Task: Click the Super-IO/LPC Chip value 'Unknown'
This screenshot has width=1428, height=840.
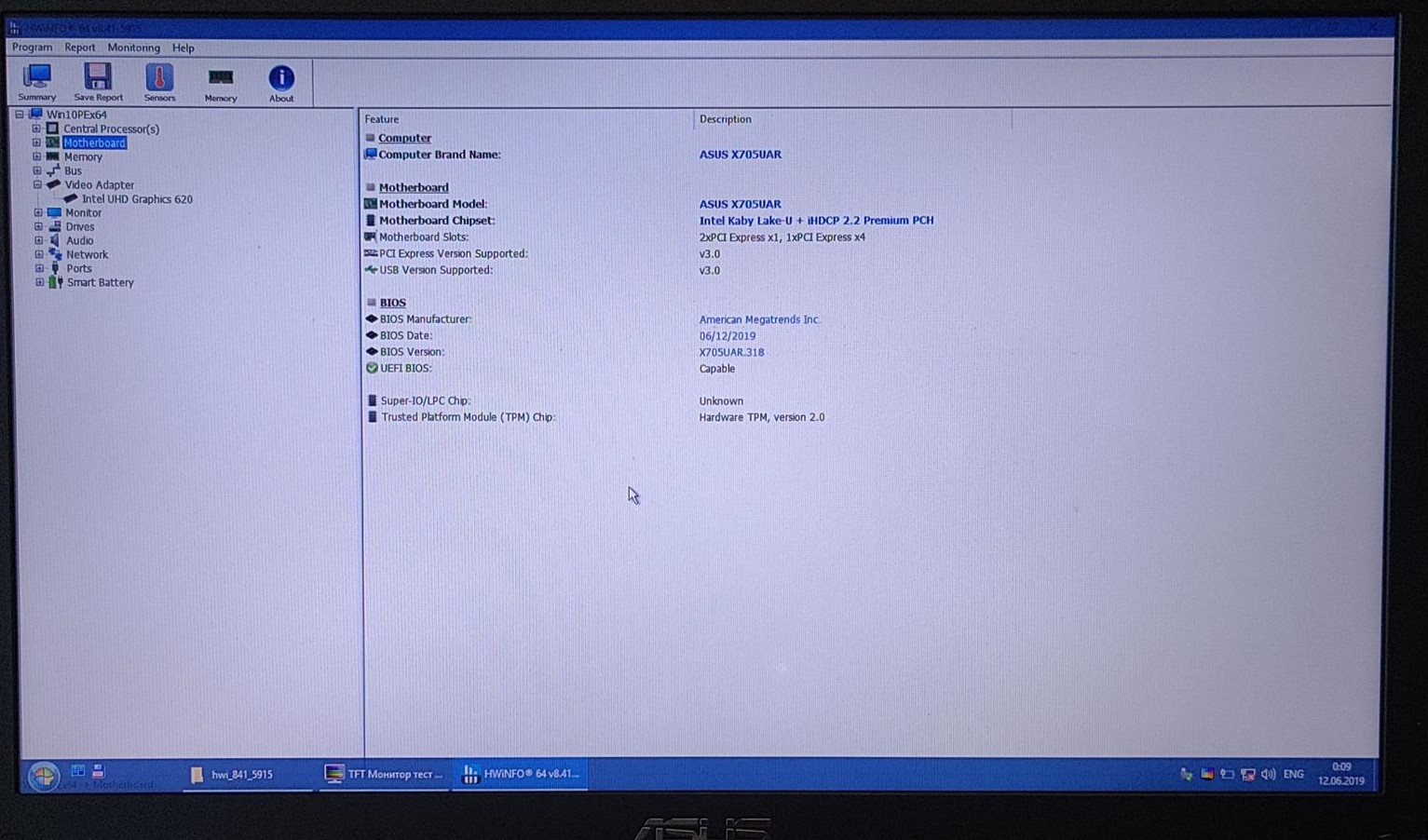Action: coord(721,401)
